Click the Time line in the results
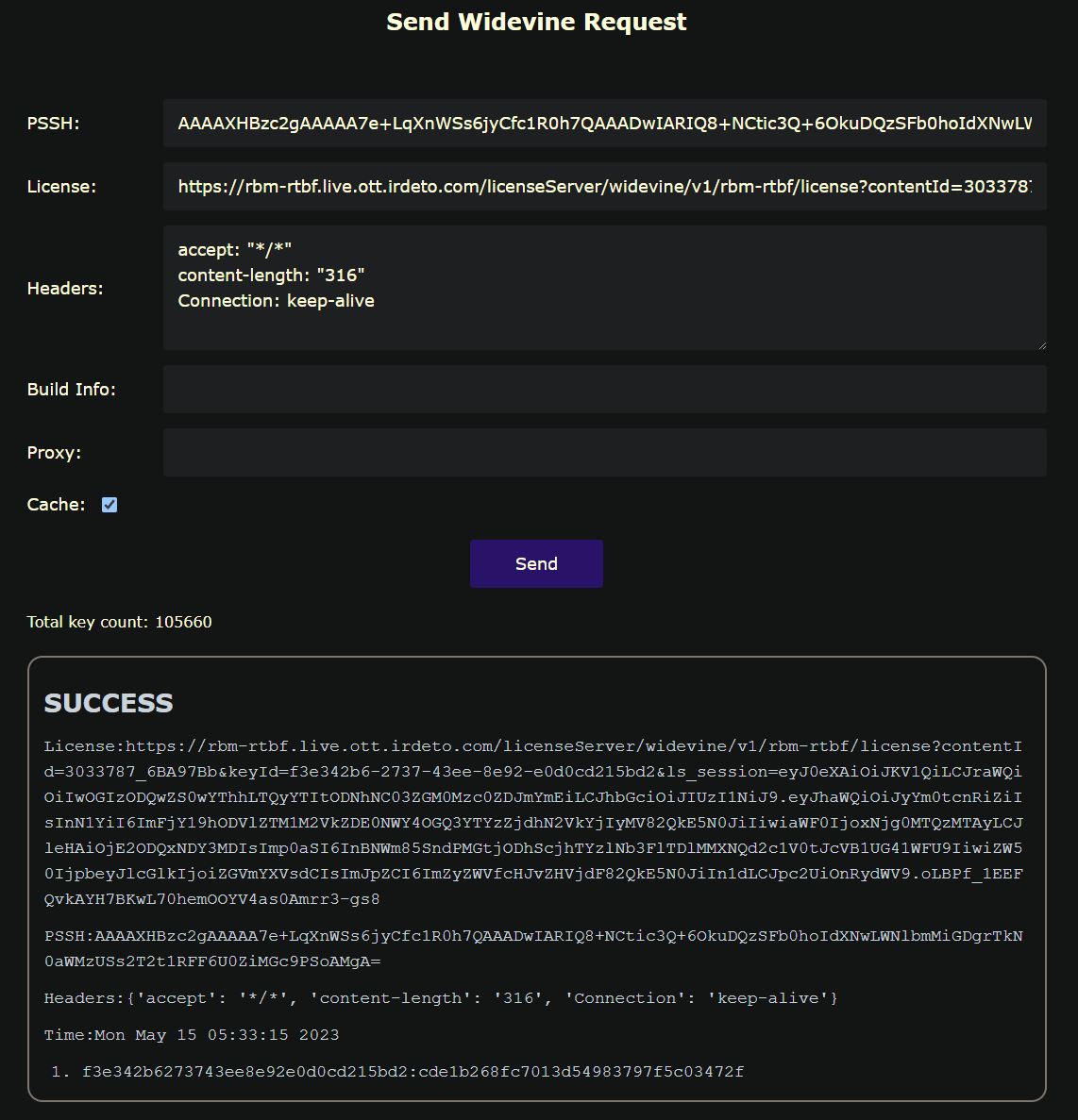Image resolution: width=1078 pixels, height=1120 pixels. (192, 1035)
